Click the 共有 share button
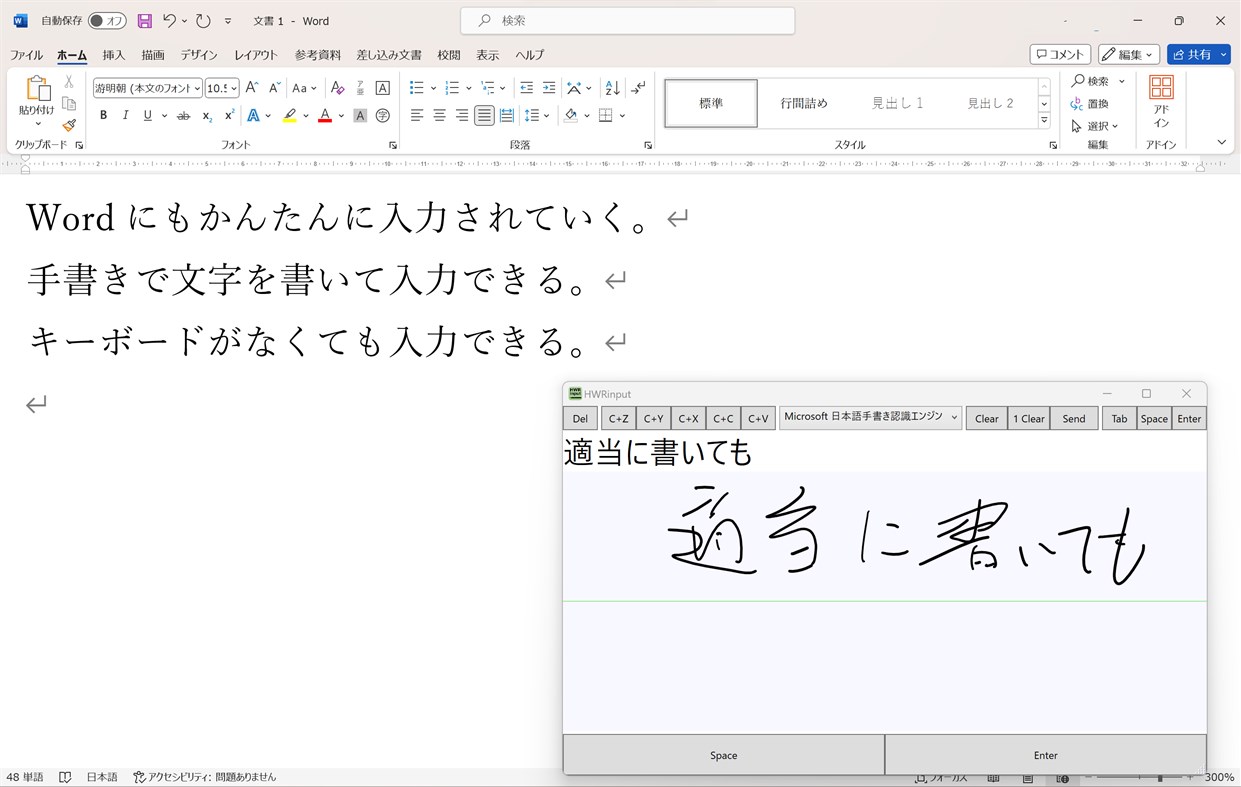The image size is (1241, 787). point(1198,54)
